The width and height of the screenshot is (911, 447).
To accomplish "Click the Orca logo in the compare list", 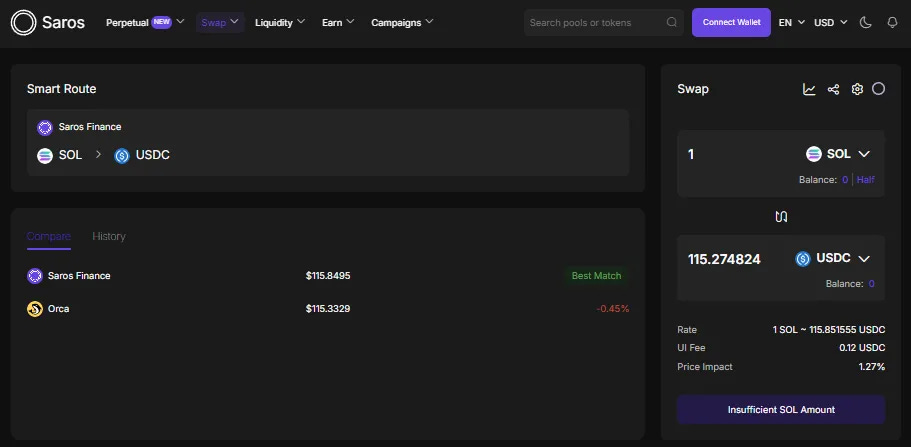I will tap(35, 309).
